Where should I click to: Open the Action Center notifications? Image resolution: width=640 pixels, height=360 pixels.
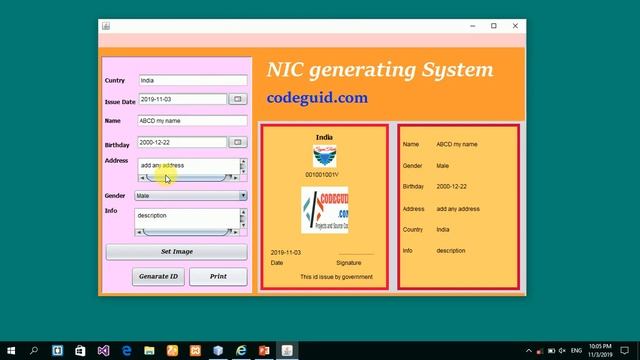[624, 351]
